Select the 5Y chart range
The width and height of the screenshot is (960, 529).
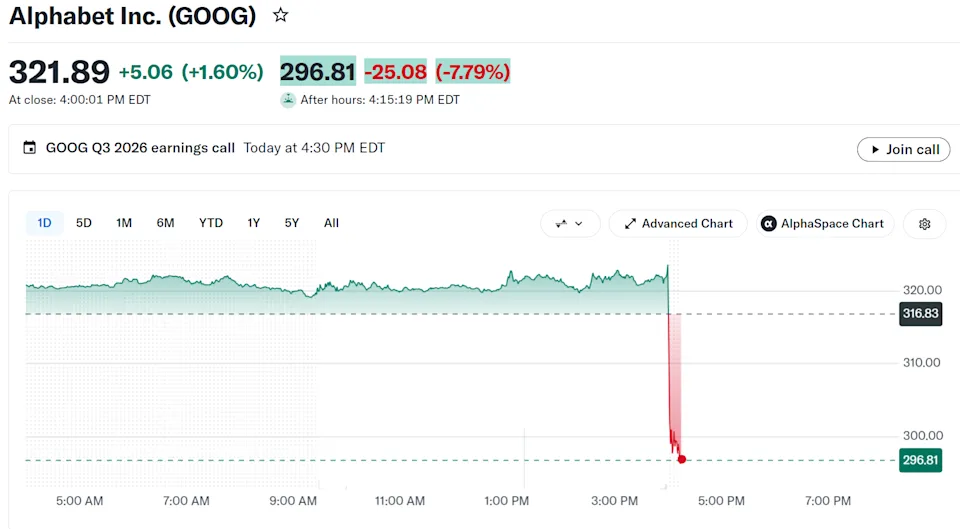pos(292,223)
